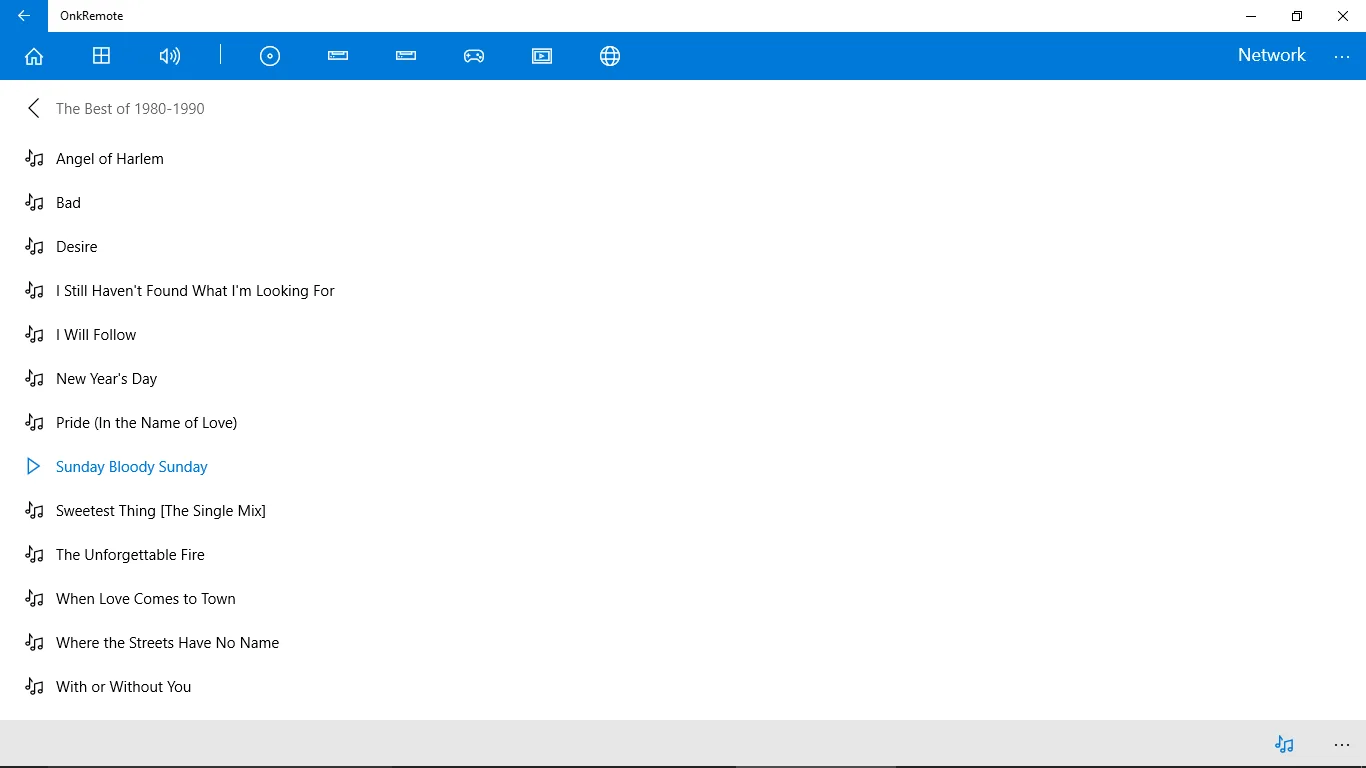
Task: Play I Still Haven't Found What I'm Looking For
Action: (195, 291)
